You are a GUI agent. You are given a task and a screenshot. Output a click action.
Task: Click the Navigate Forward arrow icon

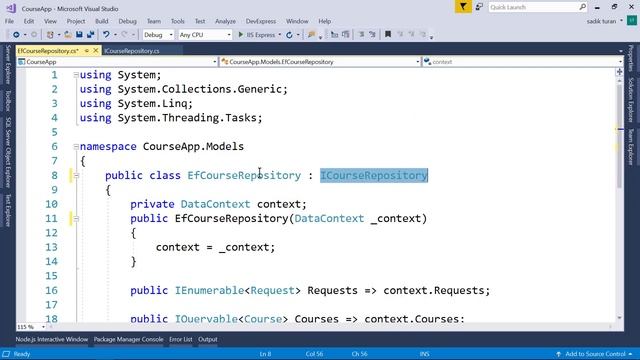[x=33, y=35]
